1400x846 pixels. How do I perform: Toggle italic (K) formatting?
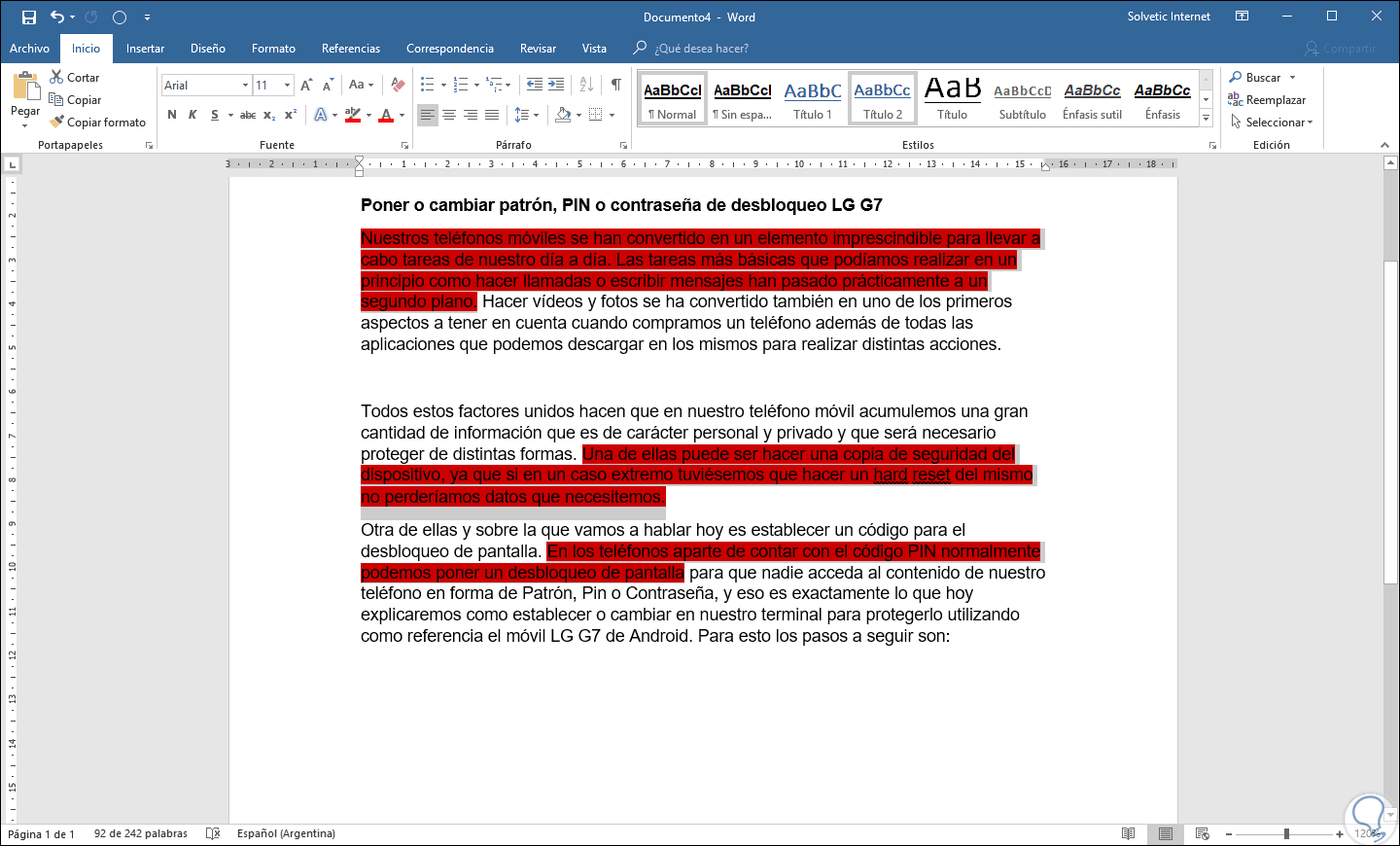[x=192, y=115]
